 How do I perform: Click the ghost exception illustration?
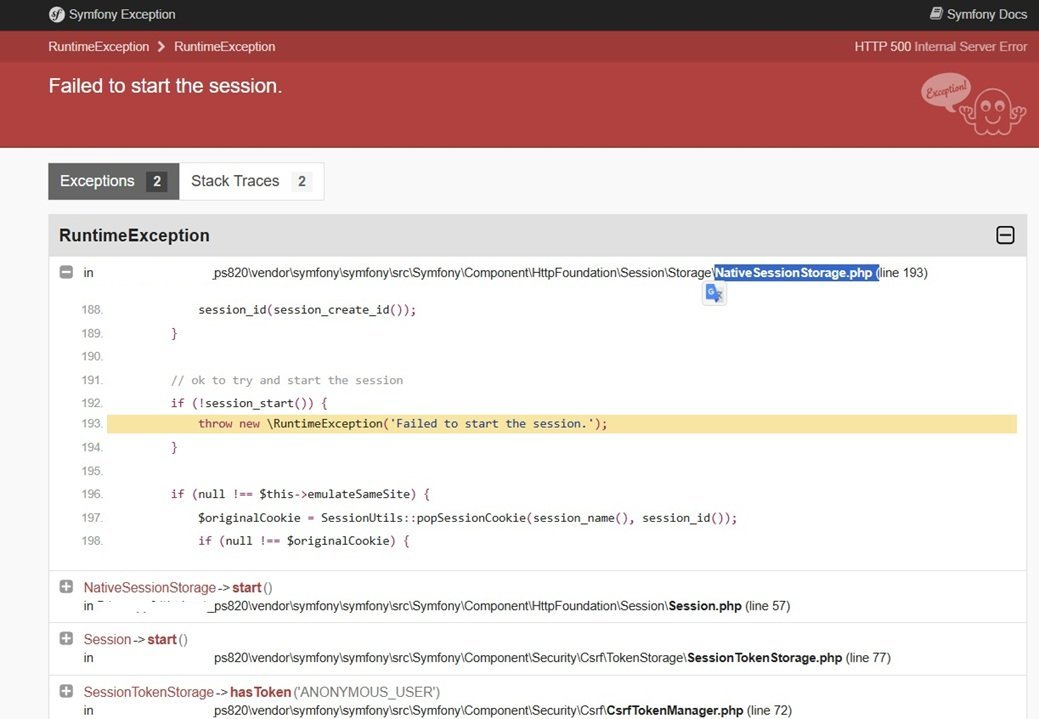point(973,103)
